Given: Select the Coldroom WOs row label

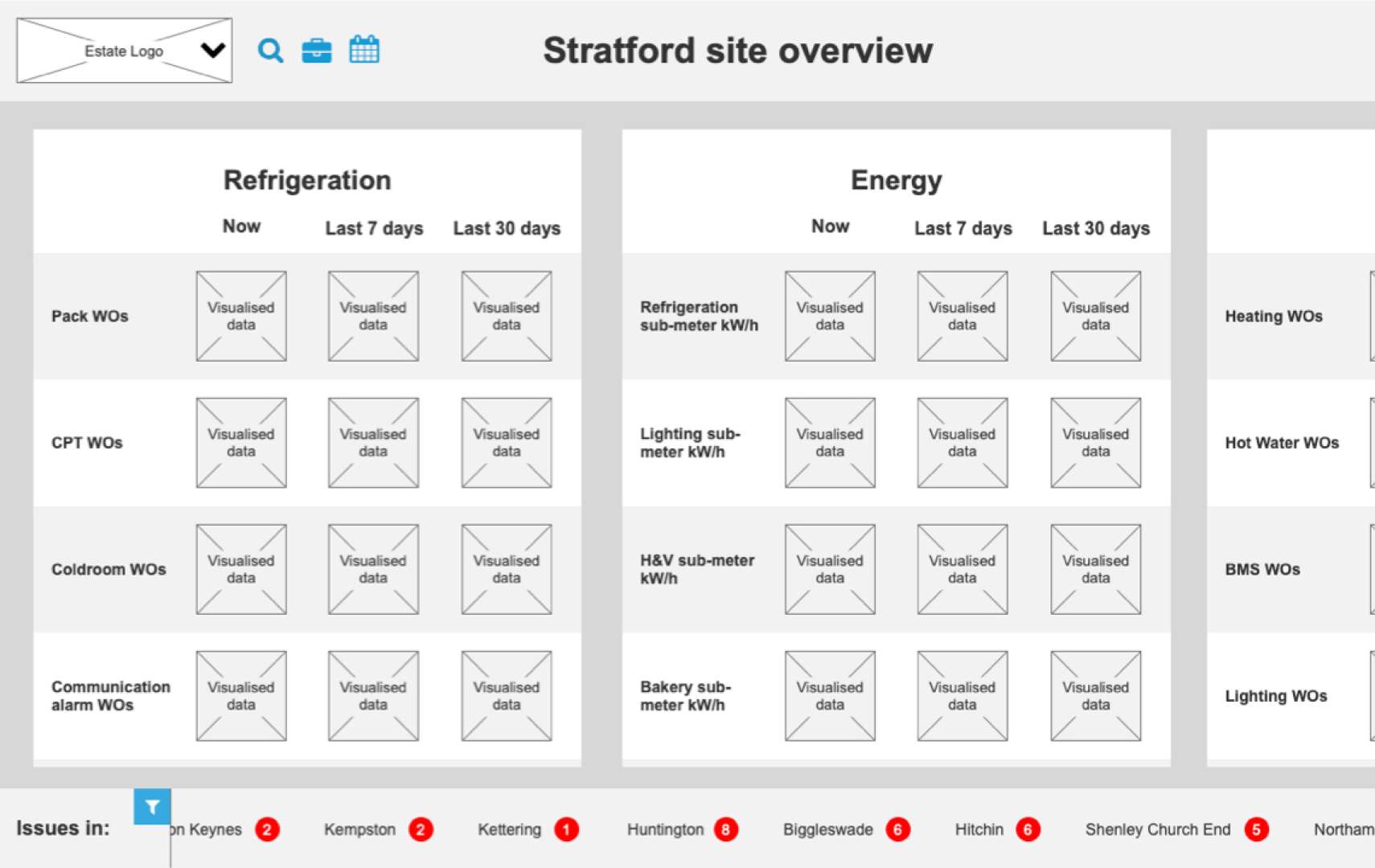Looking at the screenshot, I should point(109,569).
